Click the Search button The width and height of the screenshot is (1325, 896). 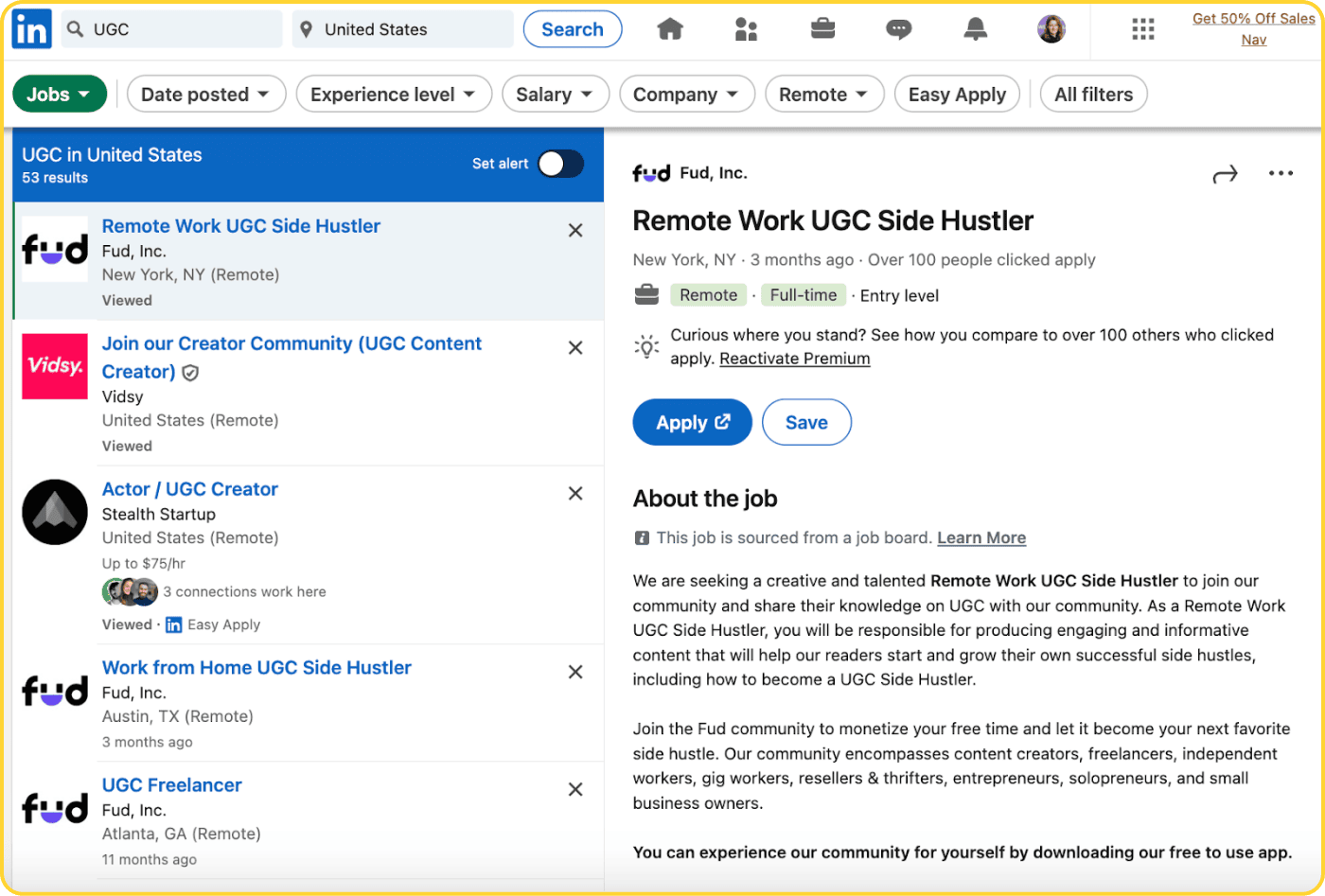point(573,29)
